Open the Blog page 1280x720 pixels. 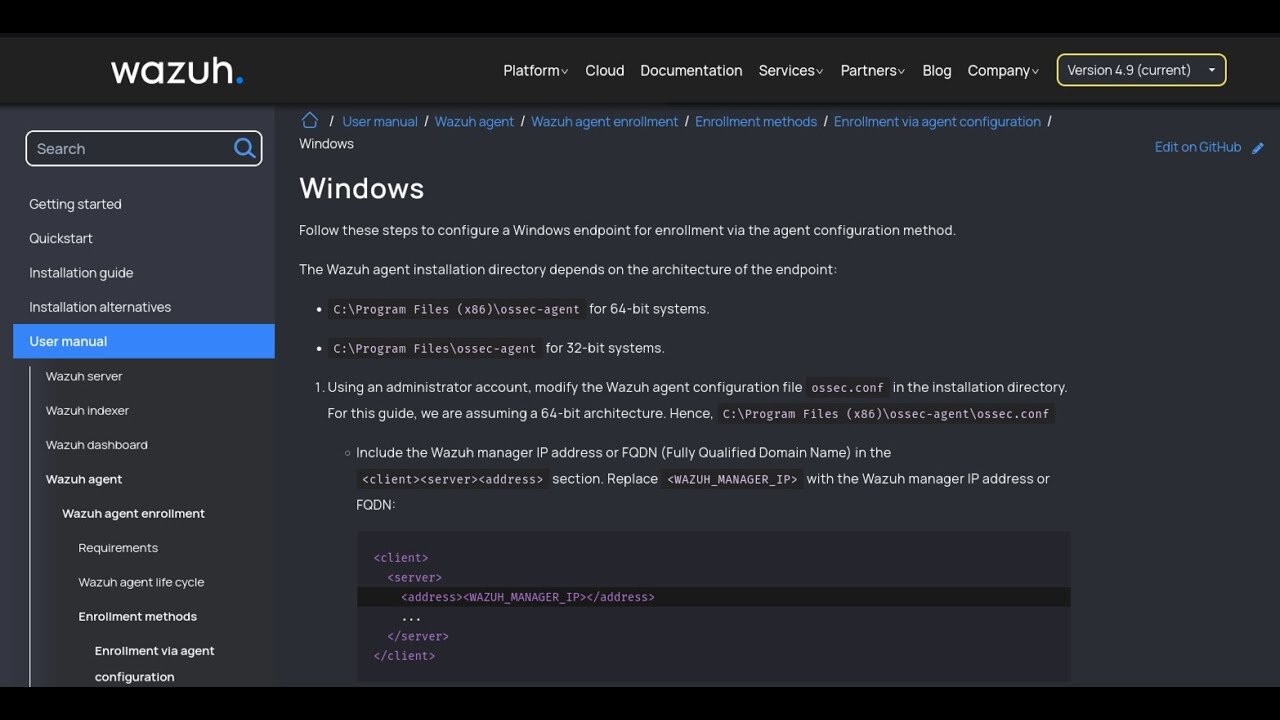937,70
